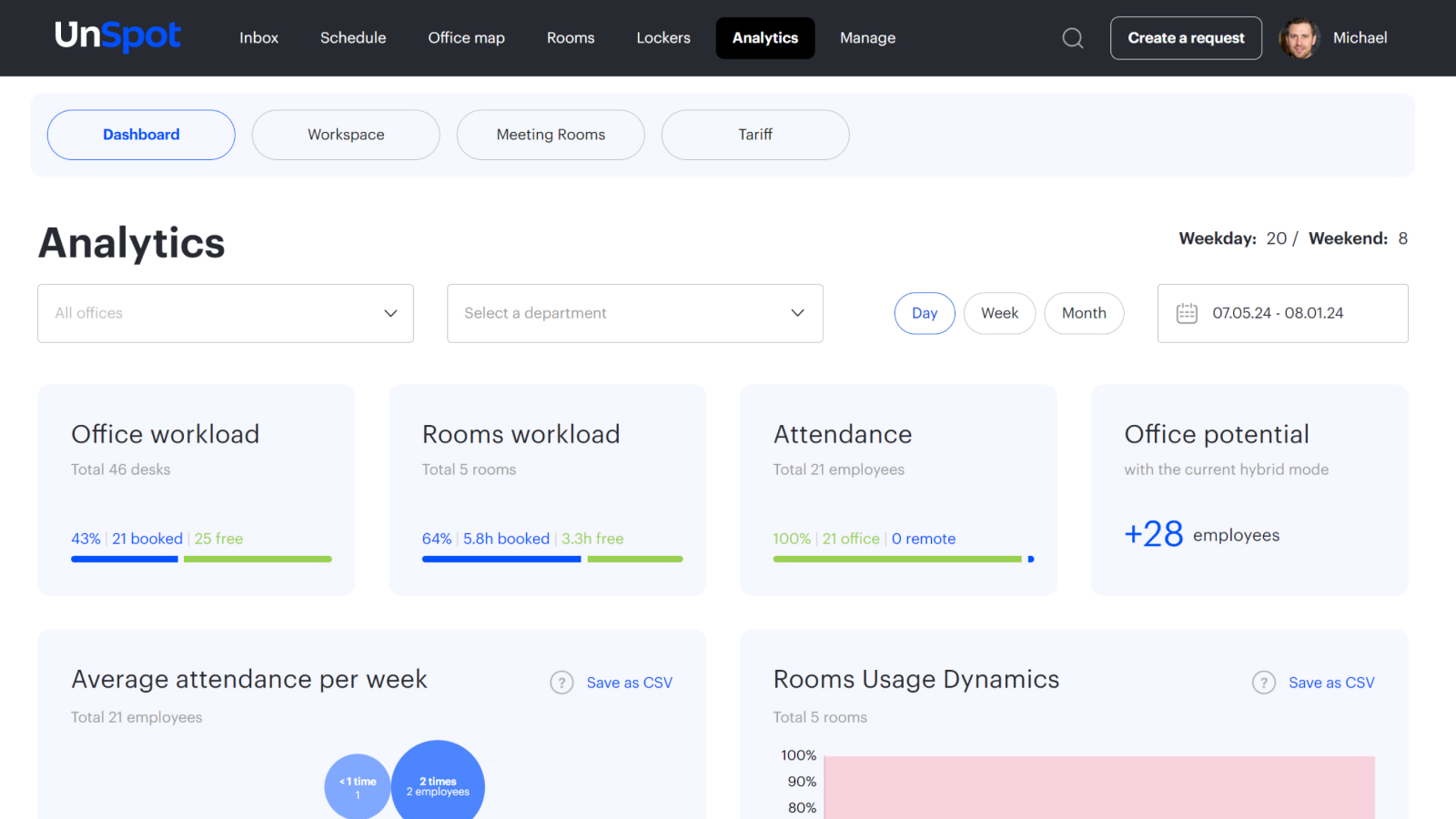Click the Create a request button
Image resolution: width=1456 pixels, height=819 pixels.
(x=1186, y=37)
